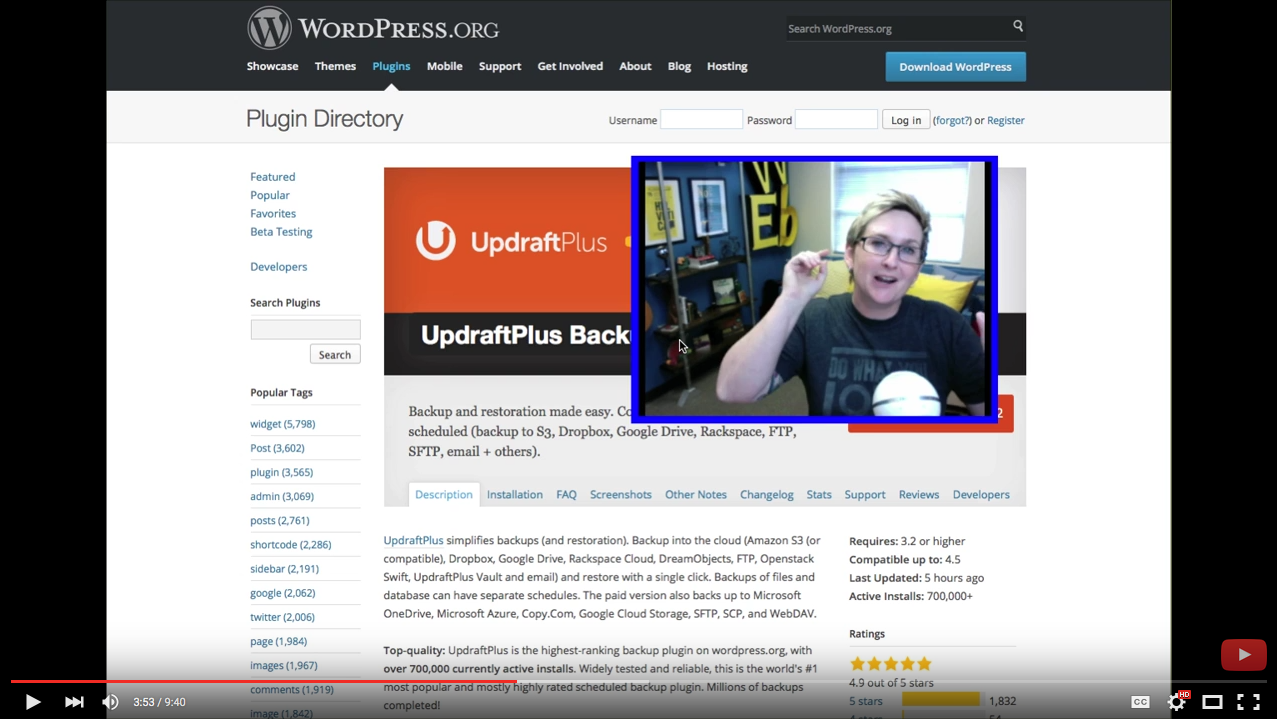Switch to the Stats tab

point(819,494)
